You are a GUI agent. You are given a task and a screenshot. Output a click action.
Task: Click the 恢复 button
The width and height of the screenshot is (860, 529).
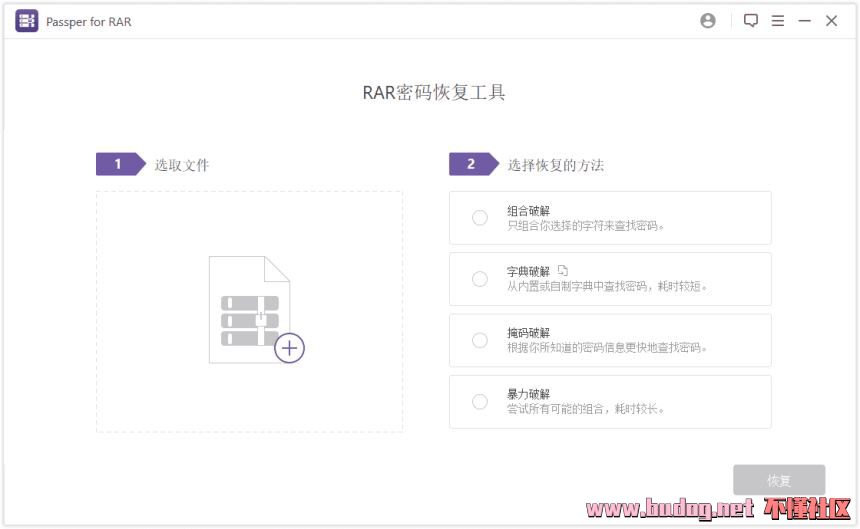[779, 480]
